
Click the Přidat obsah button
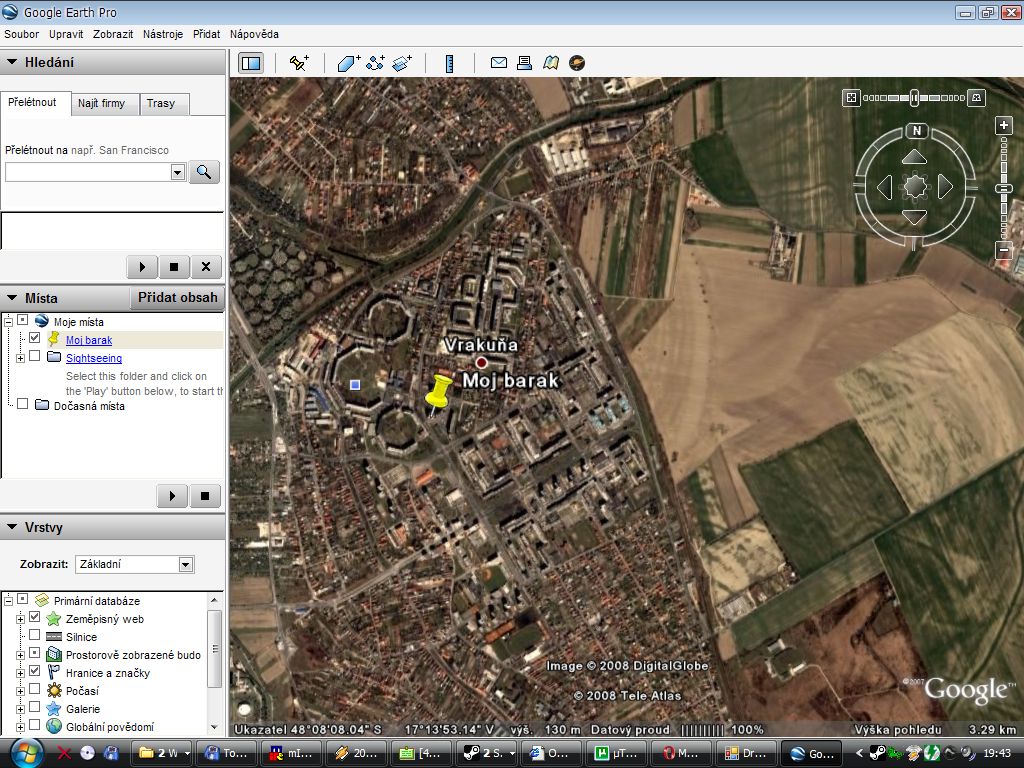click(178, 297)
